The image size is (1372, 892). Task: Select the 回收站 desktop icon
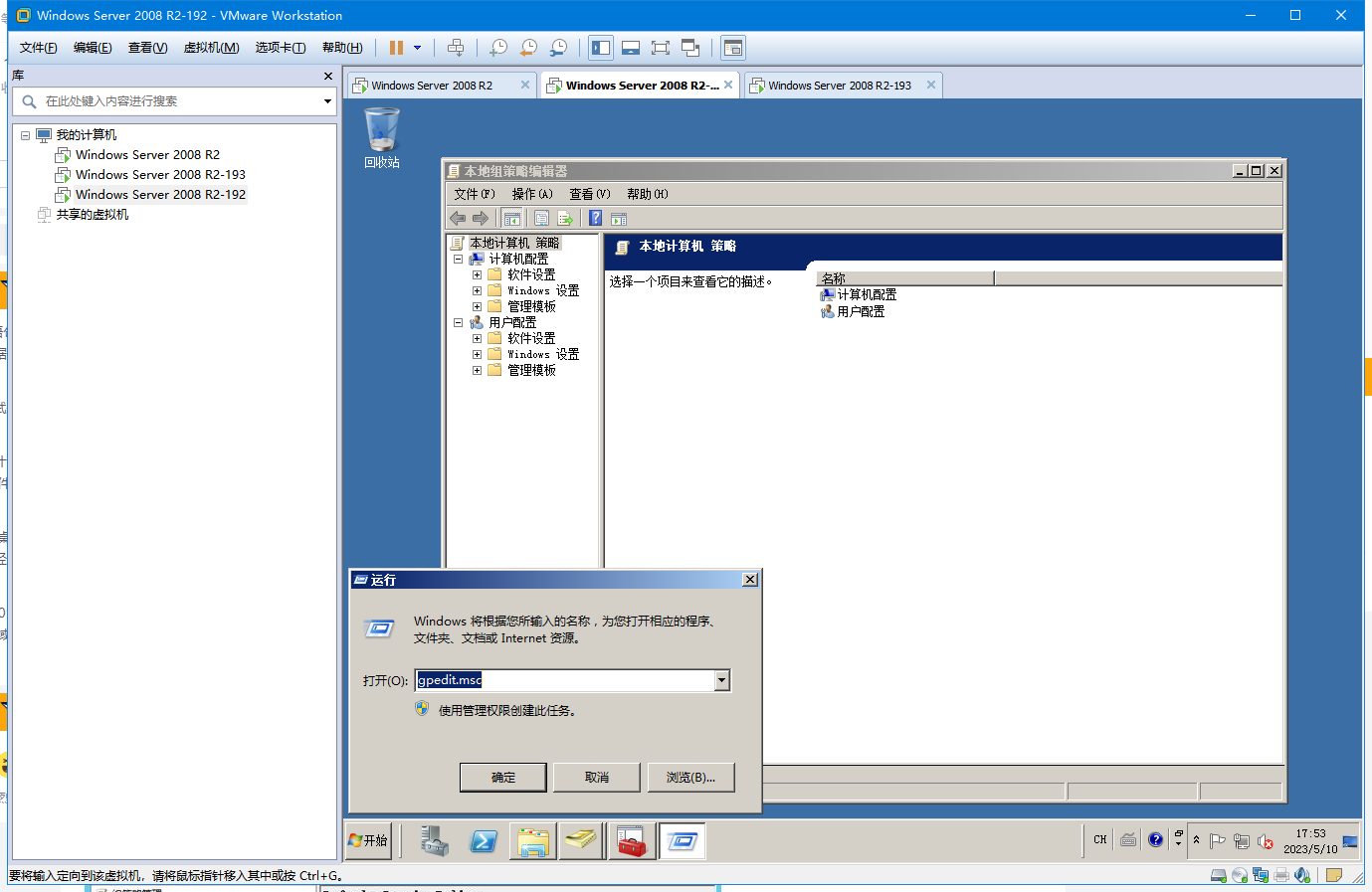[382, 137]
